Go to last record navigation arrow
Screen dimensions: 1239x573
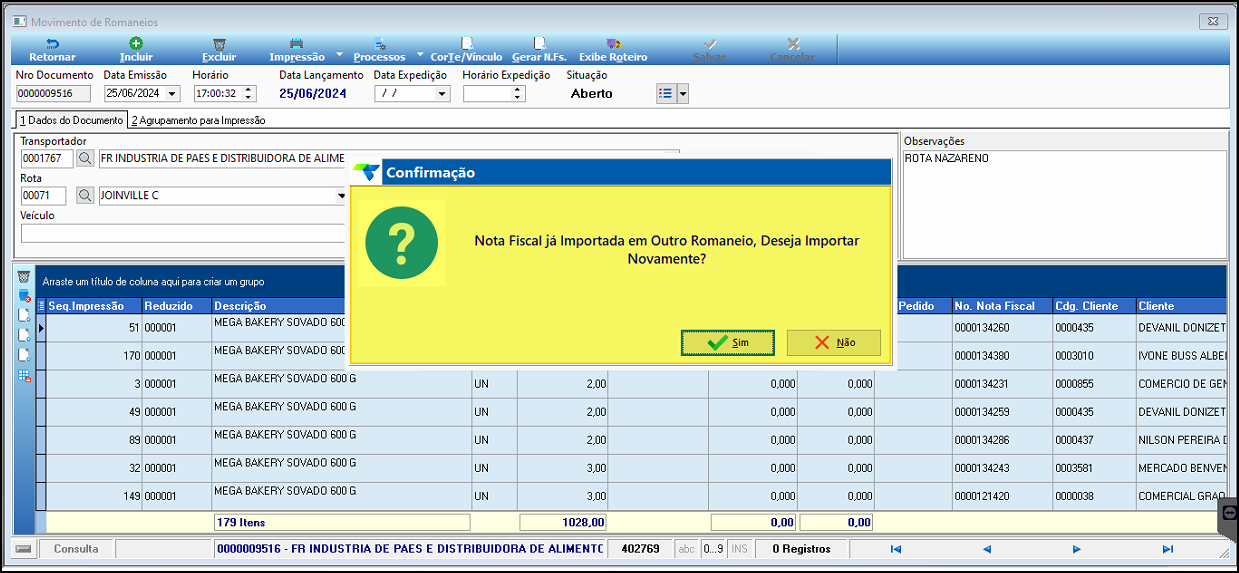pos(1167,549)
